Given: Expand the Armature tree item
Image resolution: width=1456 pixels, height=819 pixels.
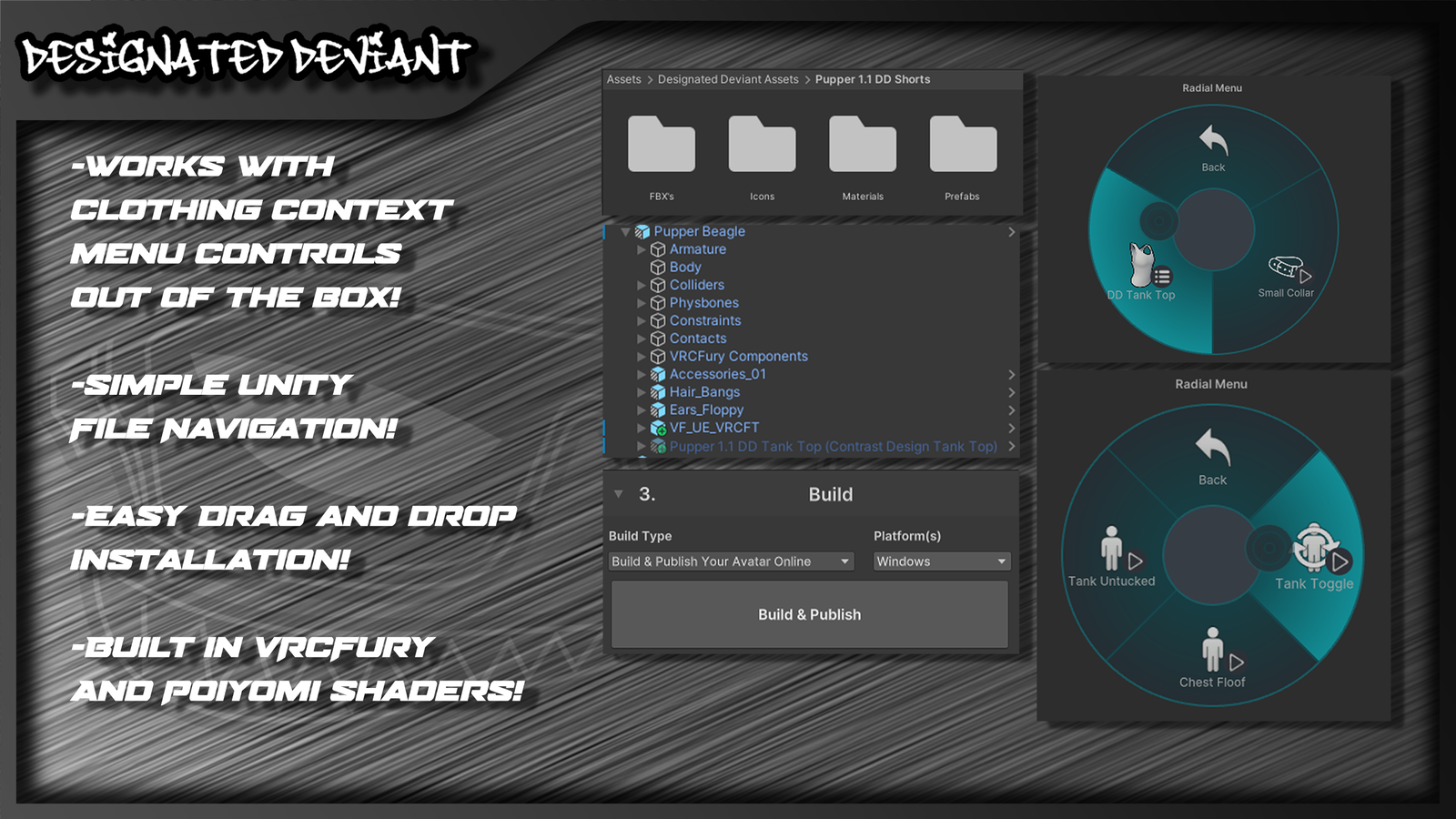Looking at the screenshot, I should (642, 249).
